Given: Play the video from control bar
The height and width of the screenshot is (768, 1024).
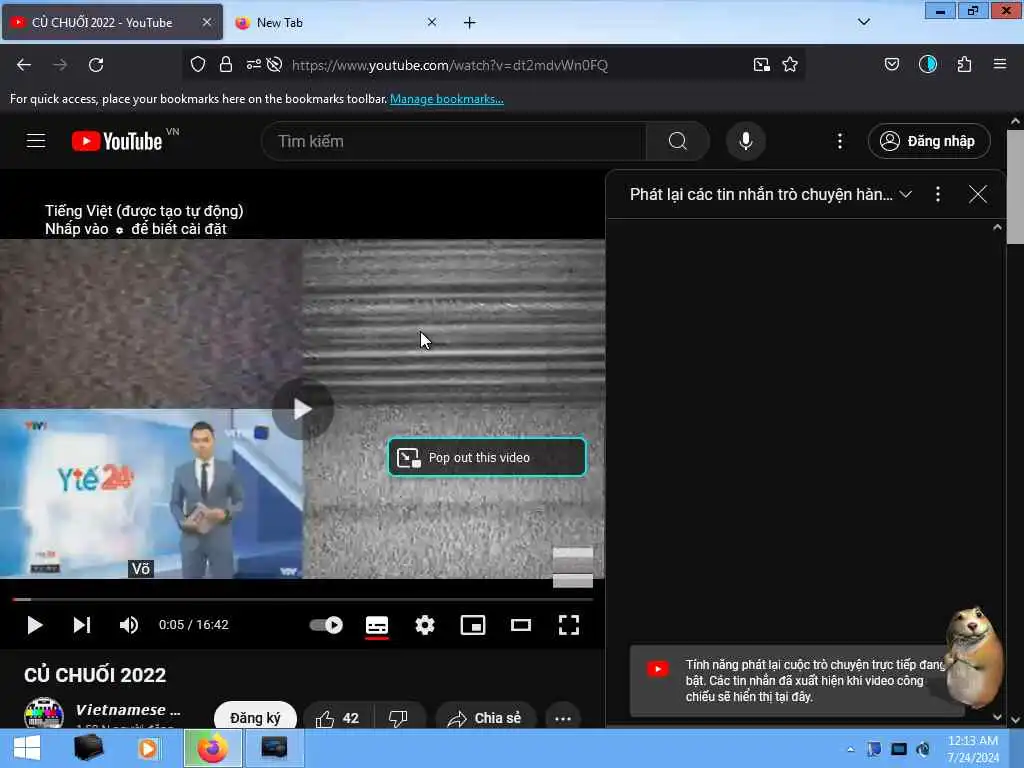Looking at the screenshot, I should [34, 625].
